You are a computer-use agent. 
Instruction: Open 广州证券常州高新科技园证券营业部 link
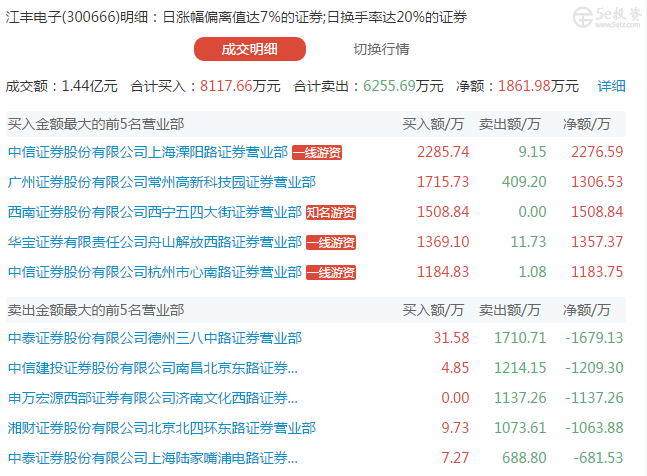click(162, 182)
